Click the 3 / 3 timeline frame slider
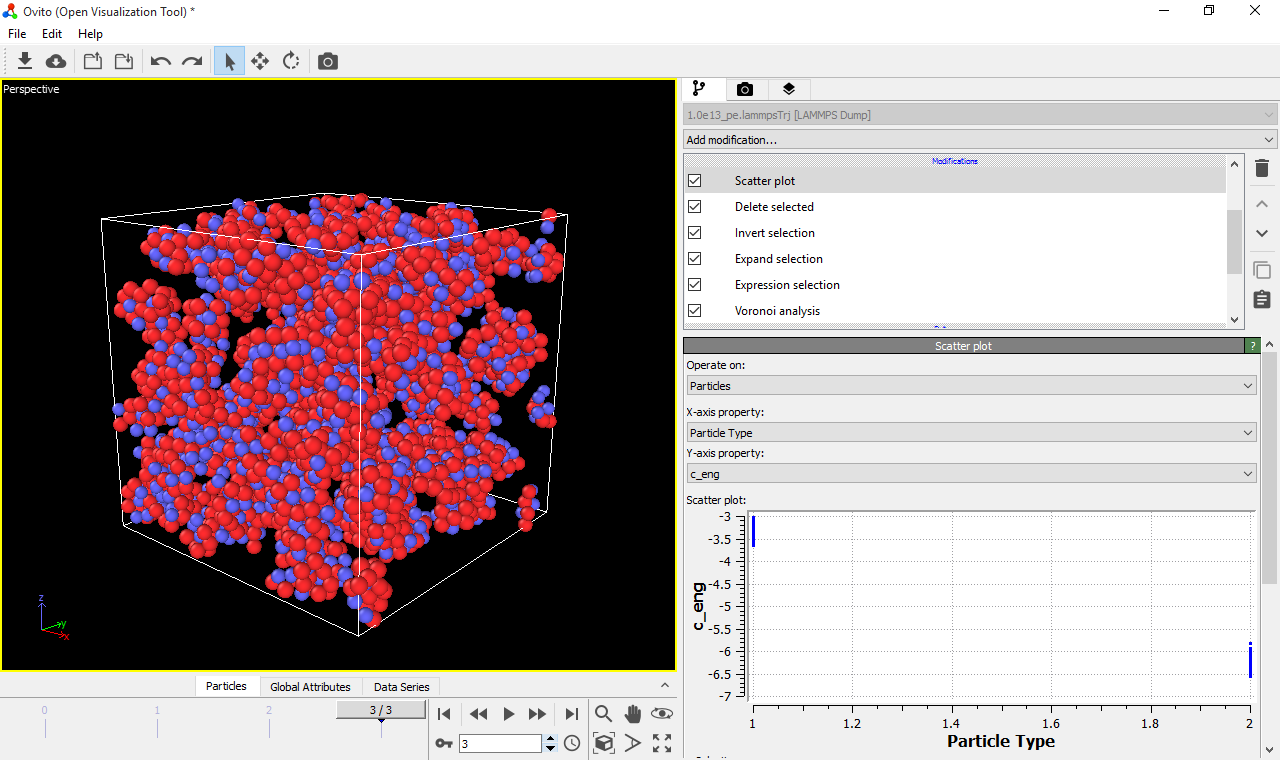Viewport: 1280px width, 760px height. [381, 710]
